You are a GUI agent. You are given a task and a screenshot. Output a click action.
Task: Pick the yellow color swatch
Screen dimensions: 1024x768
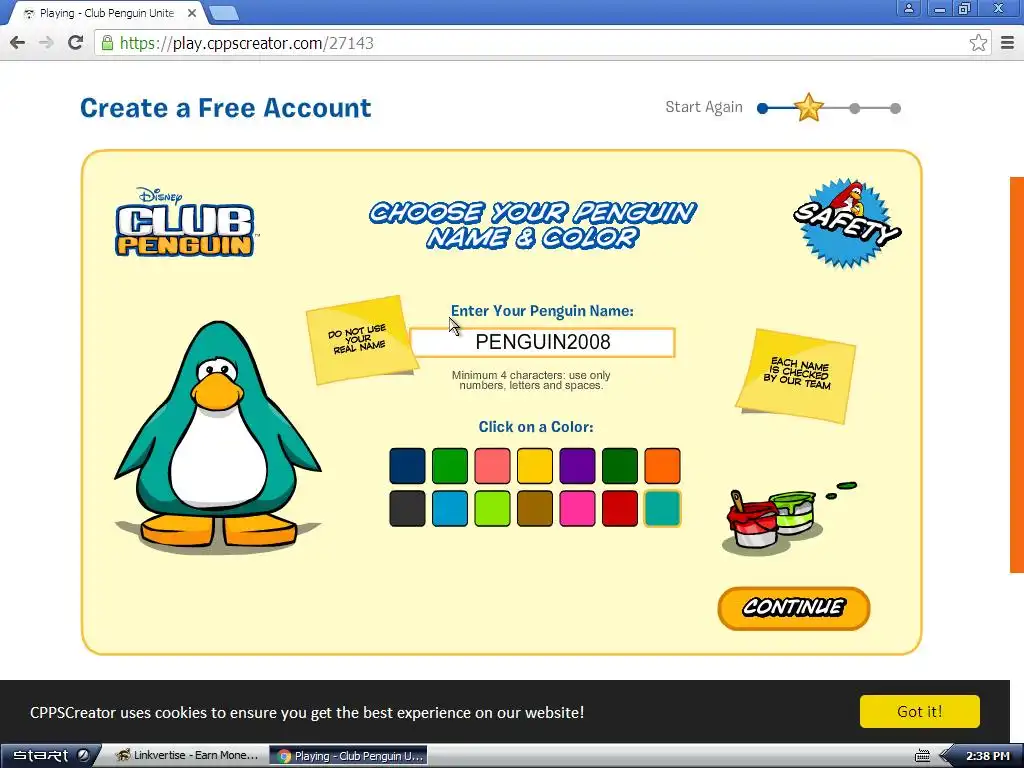pyautogui.click(x=535, y=466)
